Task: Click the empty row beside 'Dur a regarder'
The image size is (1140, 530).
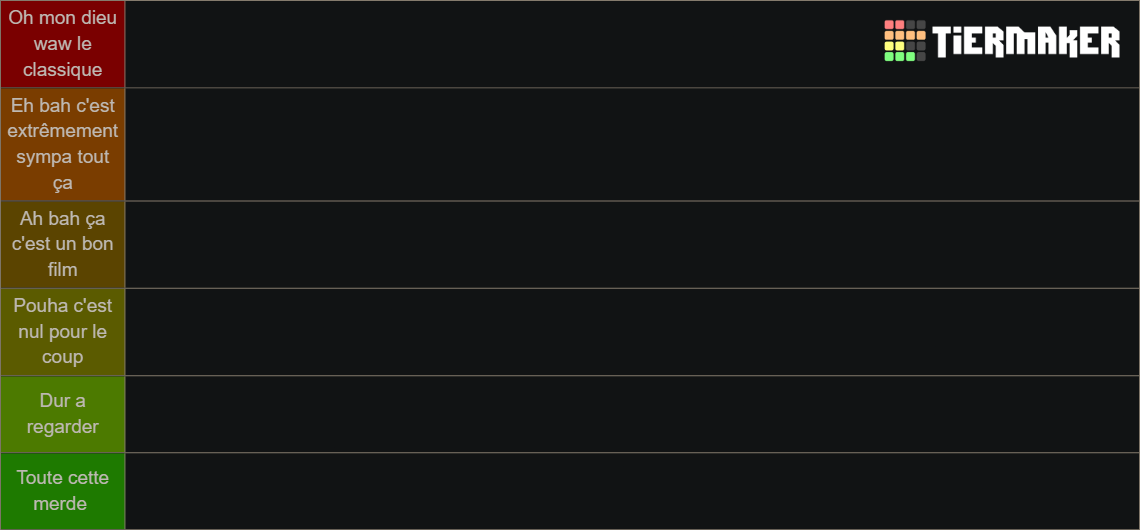Action: click(x=632, y=414)
